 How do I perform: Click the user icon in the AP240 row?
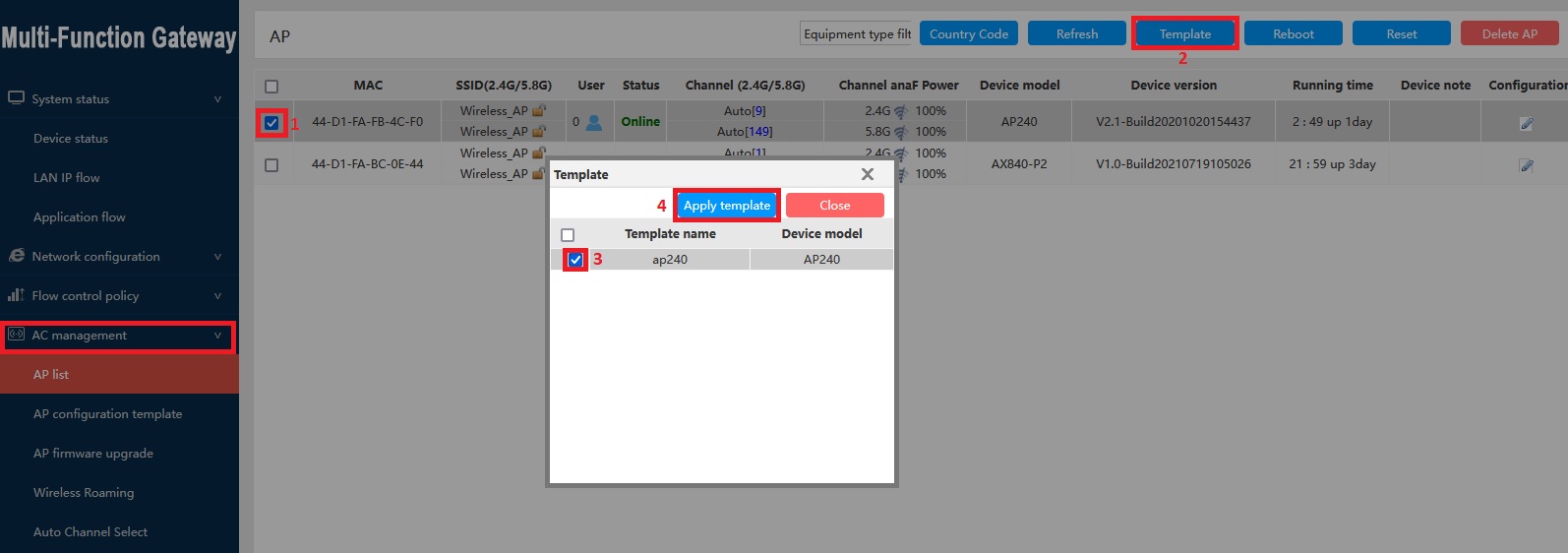594,122
